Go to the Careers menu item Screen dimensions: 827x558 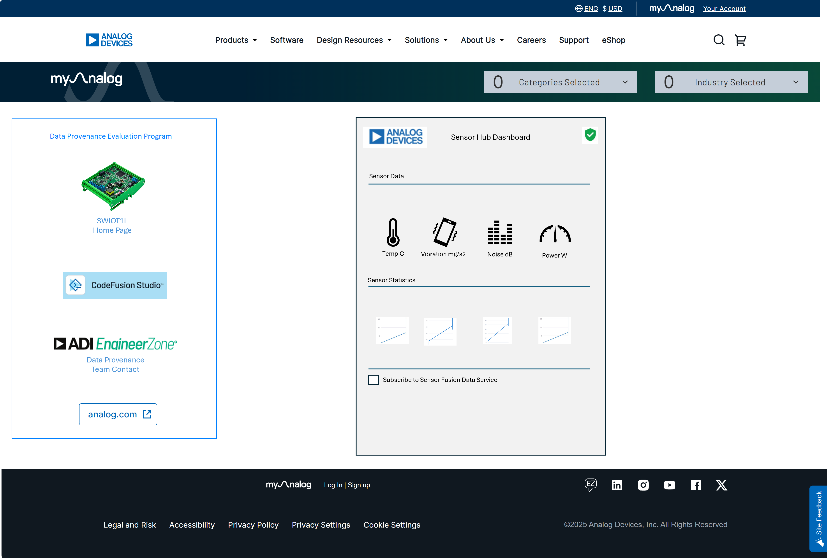[531, 40]
